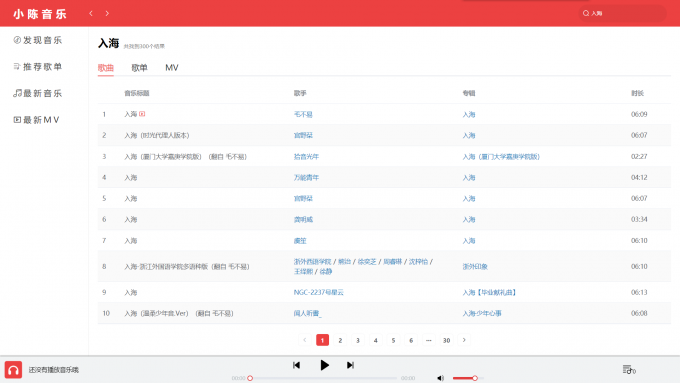Open 推荐歌单 in the sidebar
This screenshot has height=383, width=680.
pos(38,67)
